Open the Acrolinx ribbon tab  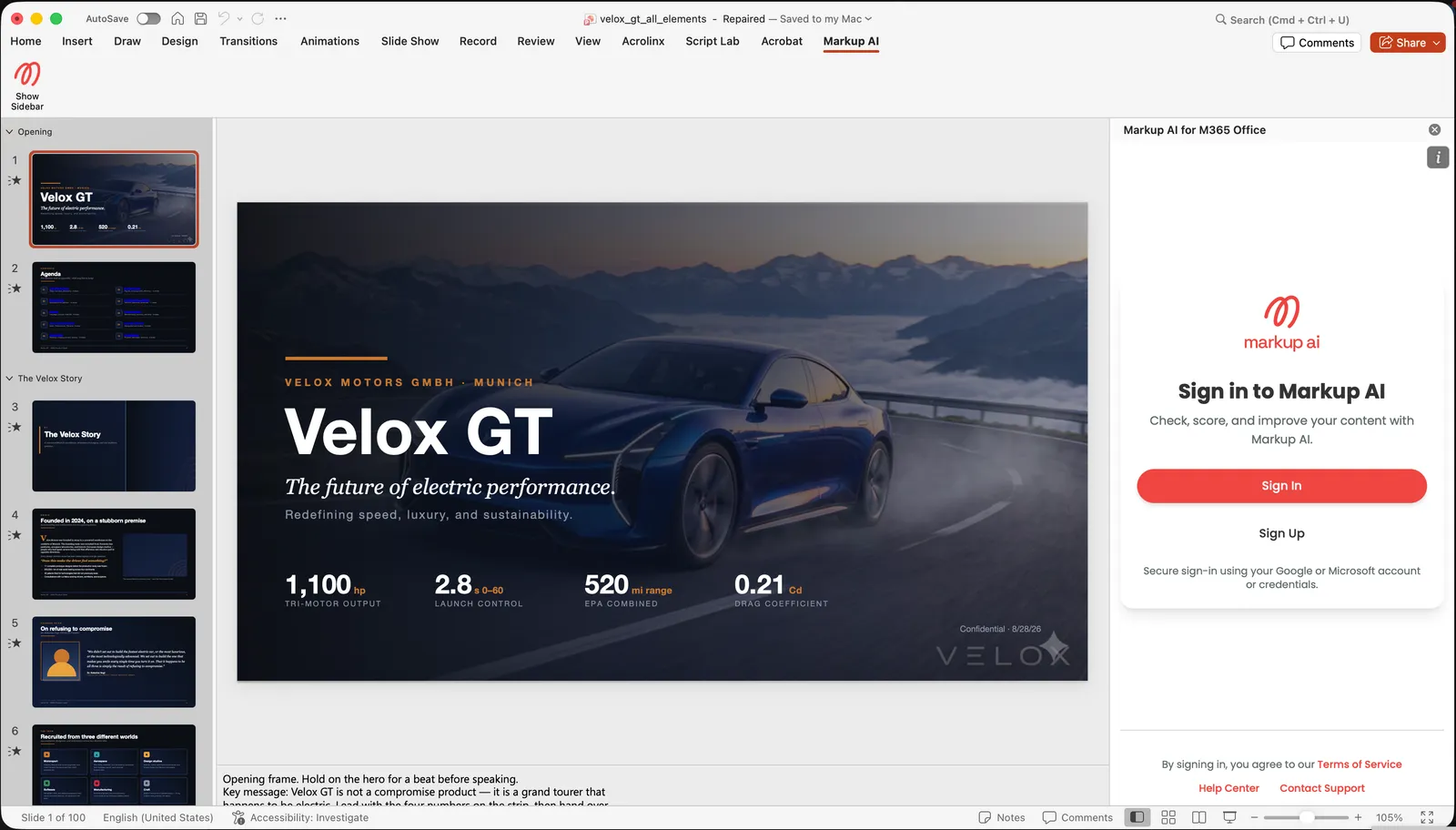643,41
